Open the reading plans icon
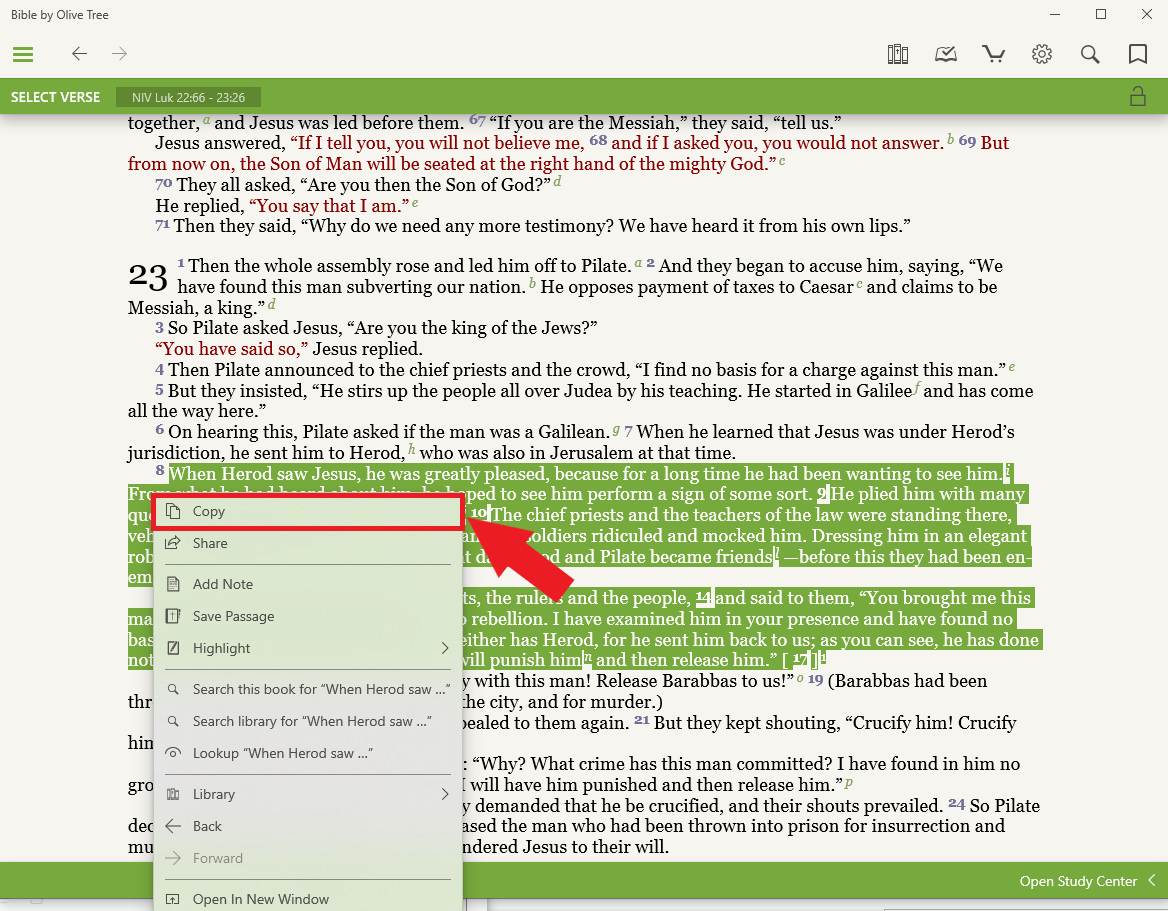The height and width of the screenshot is (911, 1168). [x=946, y=54]
